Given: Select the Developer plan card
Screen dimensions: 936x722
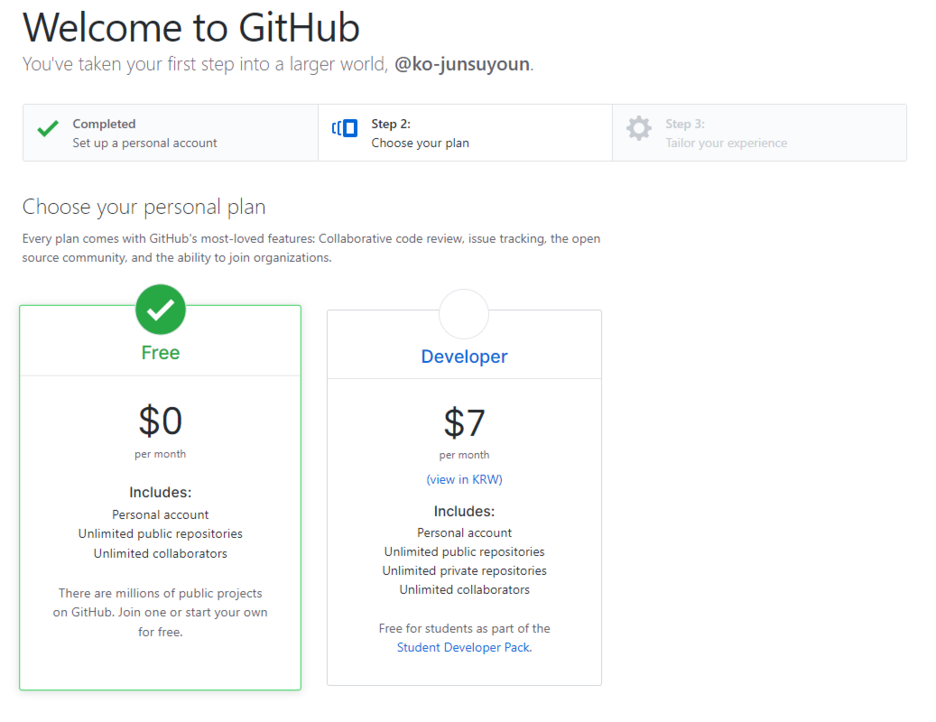Looking at the screenshot, I should click(463, 500).
